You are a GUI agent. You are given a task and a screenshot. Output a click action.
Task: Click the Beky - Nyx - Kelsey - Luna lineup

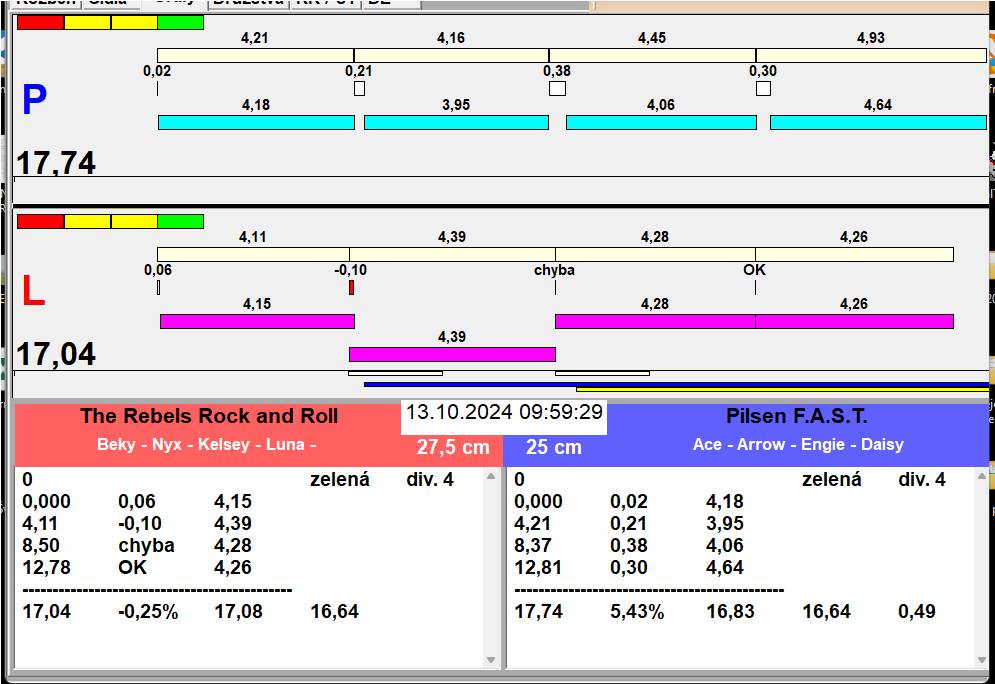[x=206, y=444]
